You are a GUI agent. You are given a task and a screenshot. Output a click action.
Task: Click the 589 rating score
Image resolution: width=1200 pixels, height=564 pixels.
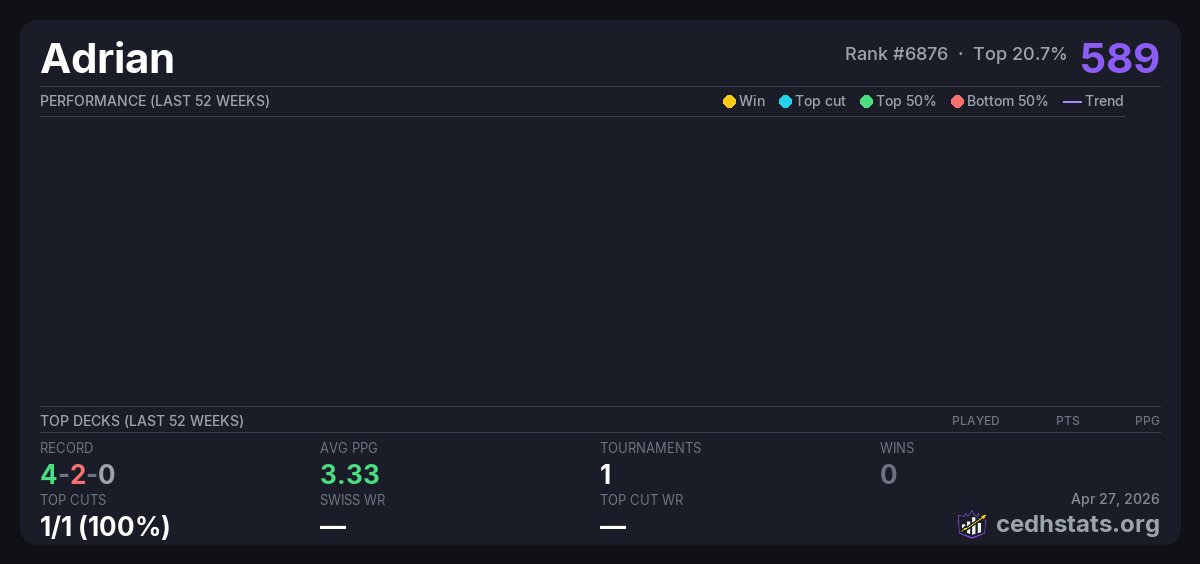[1119, 58]
